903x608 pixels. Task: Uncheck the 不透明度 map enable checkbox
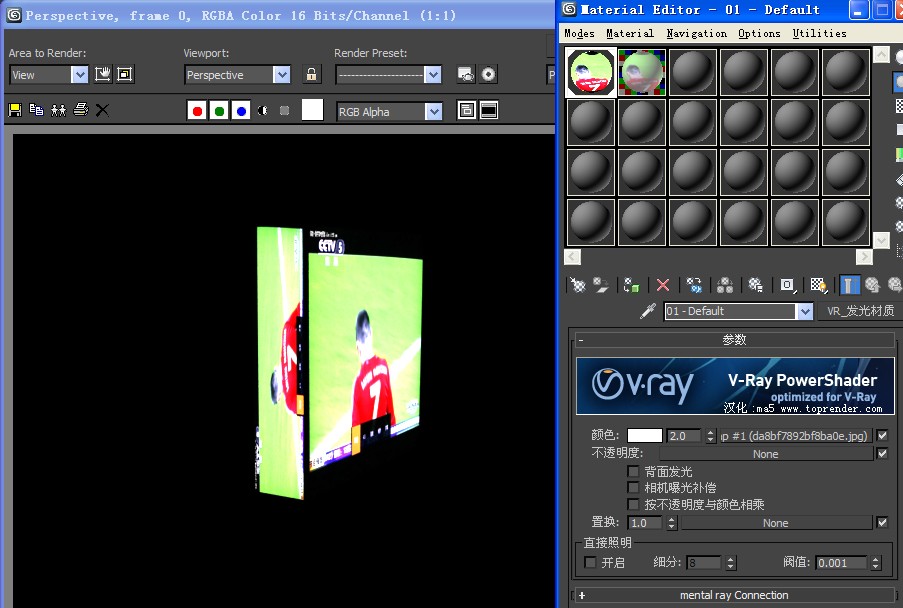coord(882,454)
